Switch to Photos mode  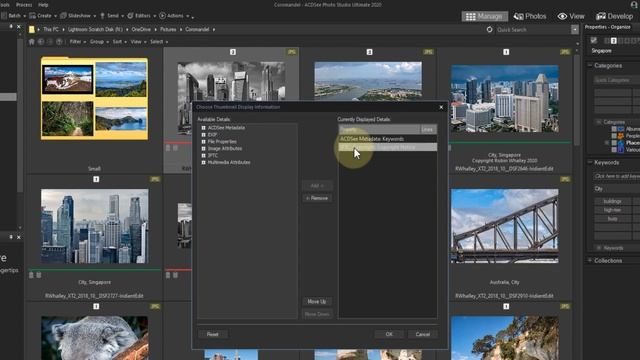point(530,16)
